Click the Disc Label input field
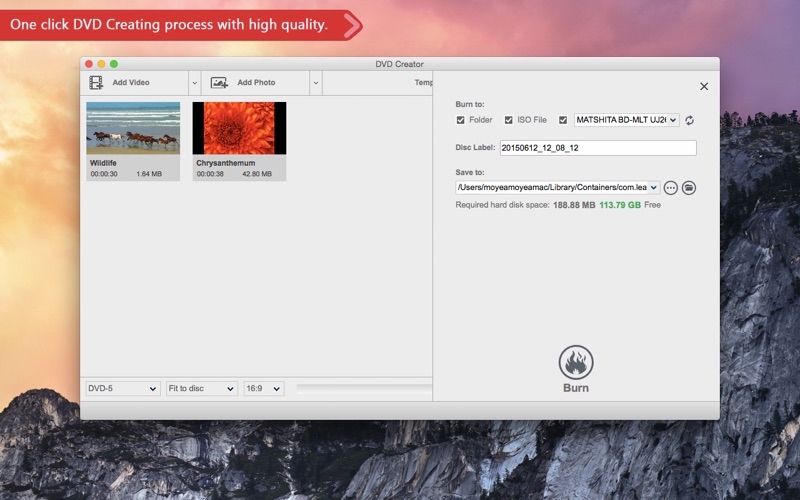Viewport: 800px width, 500px height. (598, 148)
